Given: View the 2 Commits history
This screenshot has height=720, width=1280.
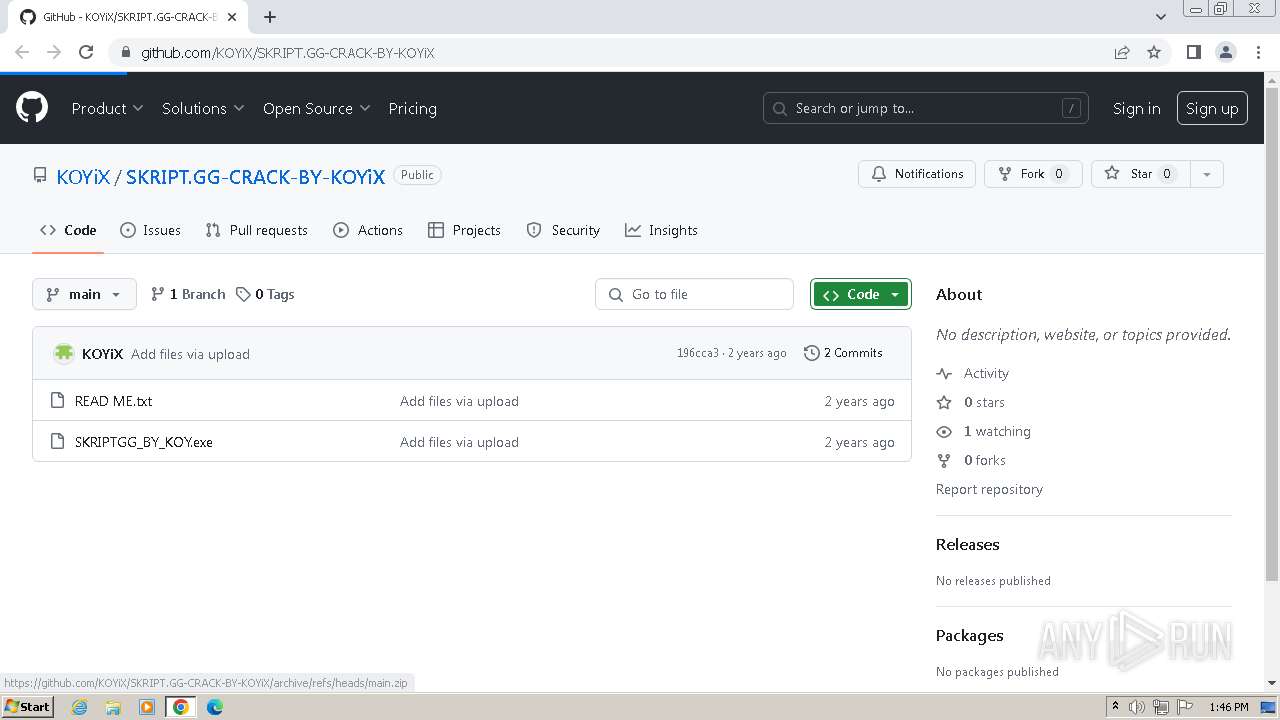Looking at the screenshot, I should tap(843, 353).
